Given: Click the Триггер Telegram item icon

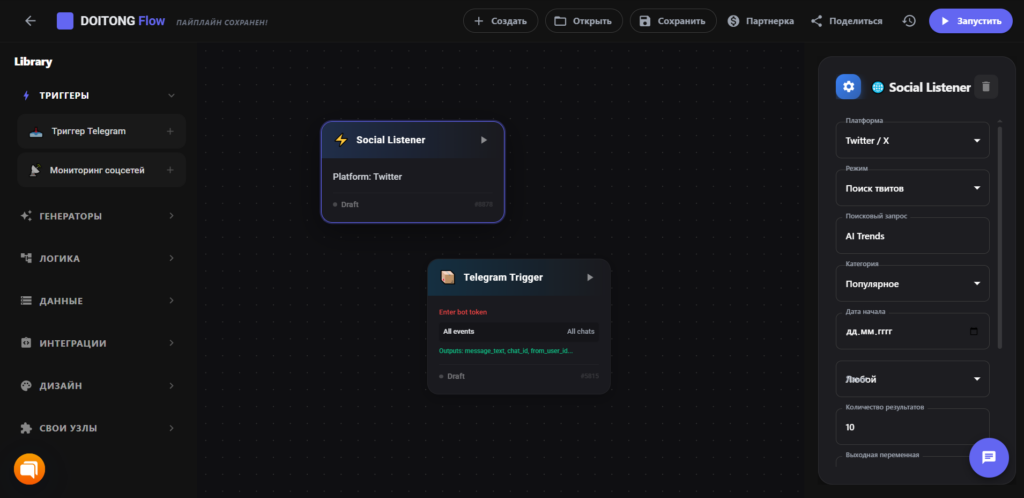Looking at the screenshot, I should (x=36, y=131).
